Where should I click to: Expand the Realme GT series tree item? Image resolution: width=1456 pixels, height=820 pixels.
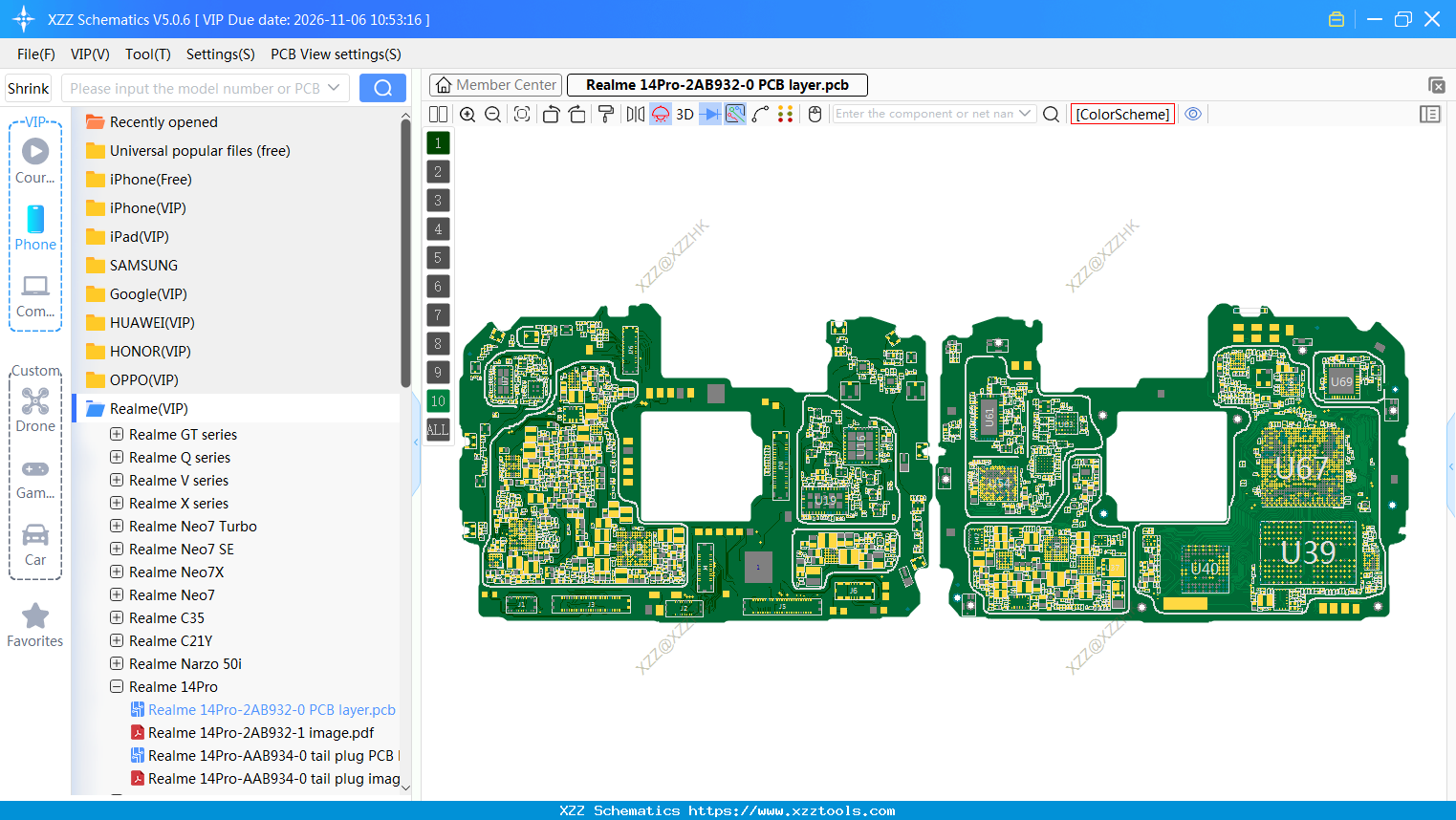coord(115,434)
